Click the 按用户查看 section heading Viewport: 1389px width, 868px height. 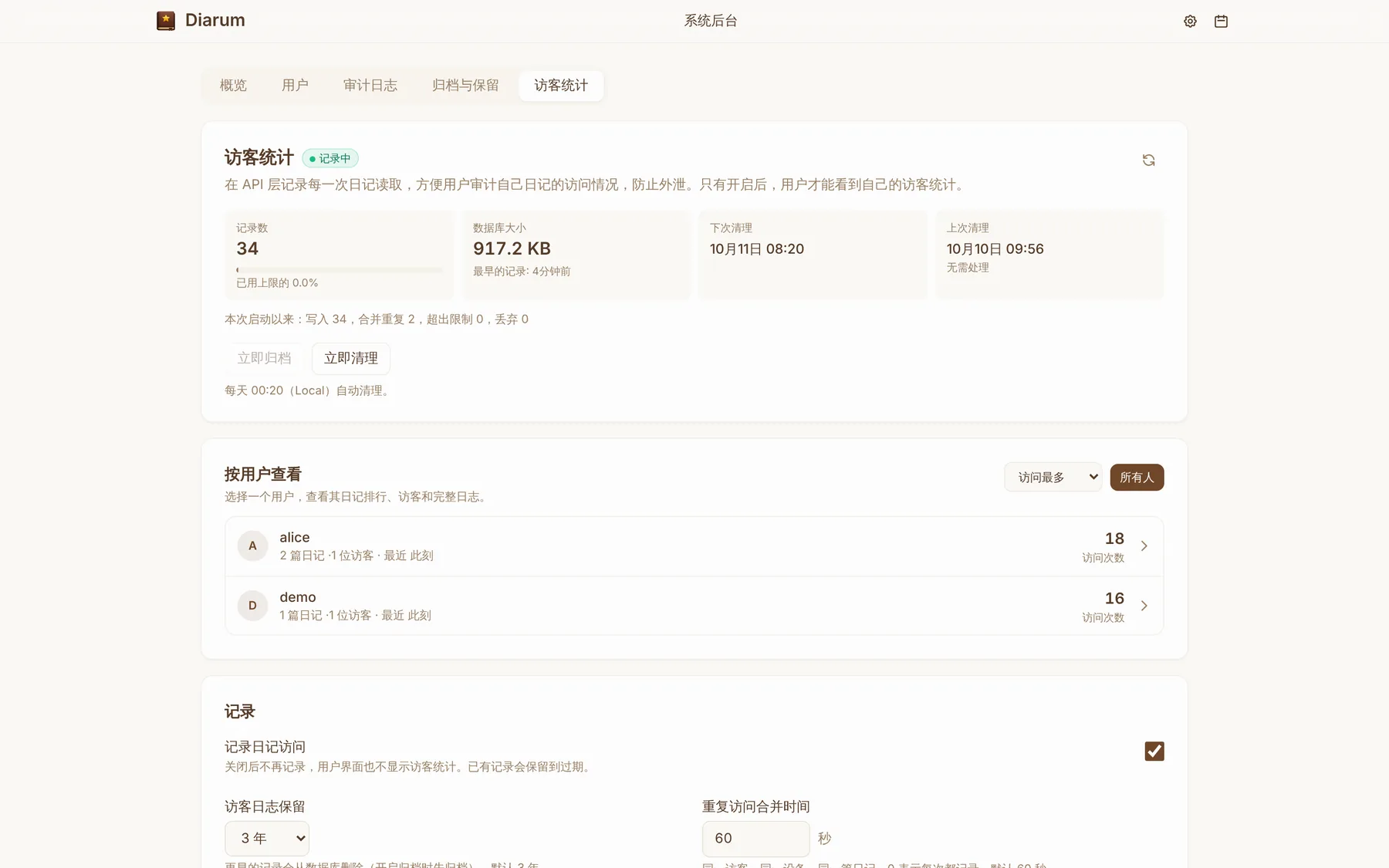coord(263,475)
